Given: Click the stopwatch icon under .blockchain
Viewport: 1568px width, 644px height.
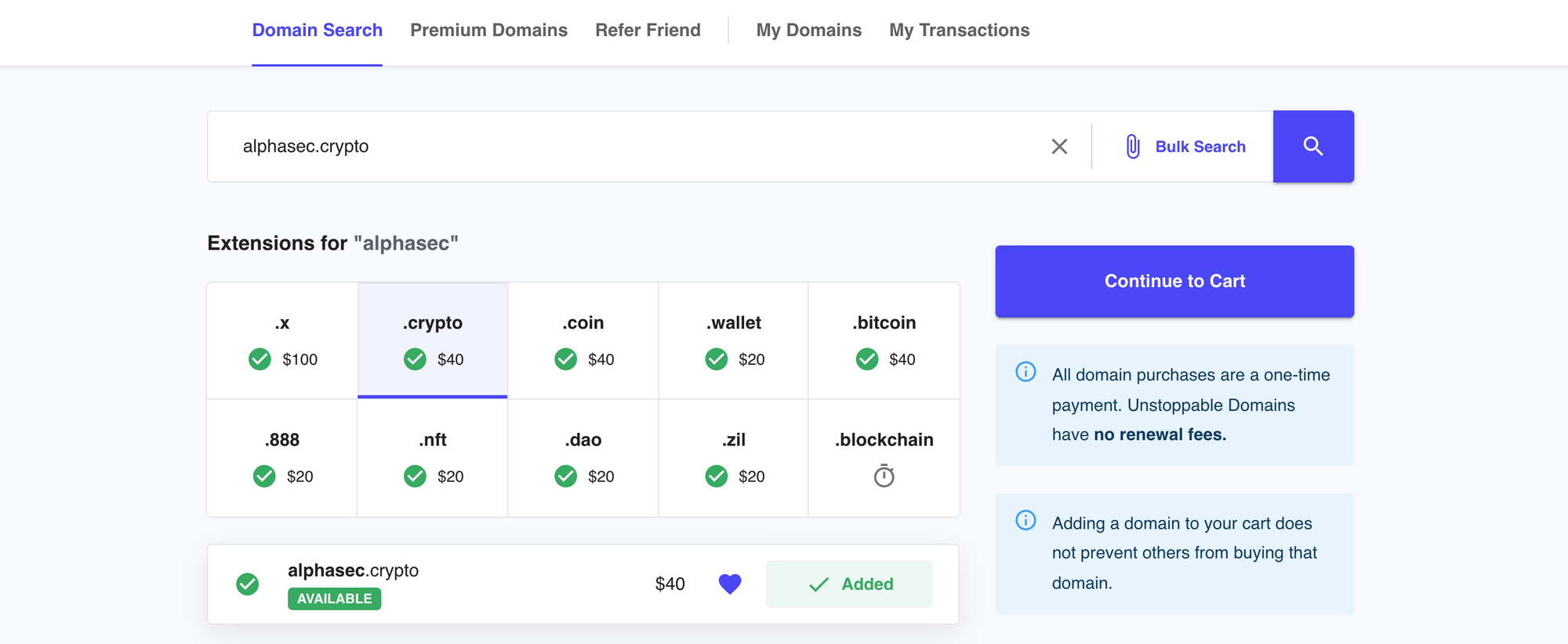Looking at the screenshot, I should pos(884,476).
